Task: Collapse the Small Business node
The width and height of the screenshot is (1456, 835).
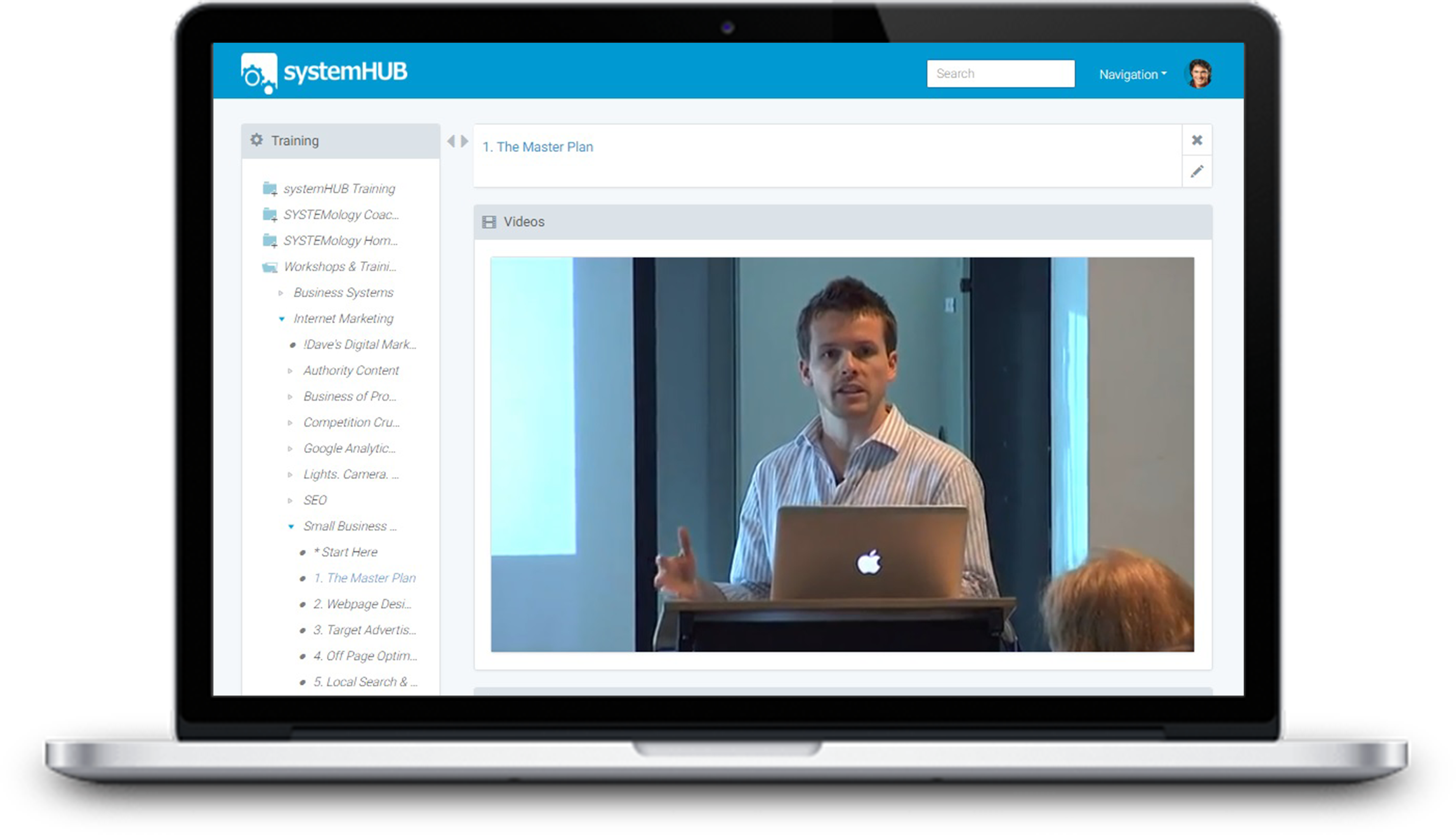Action: pos(291,526)
